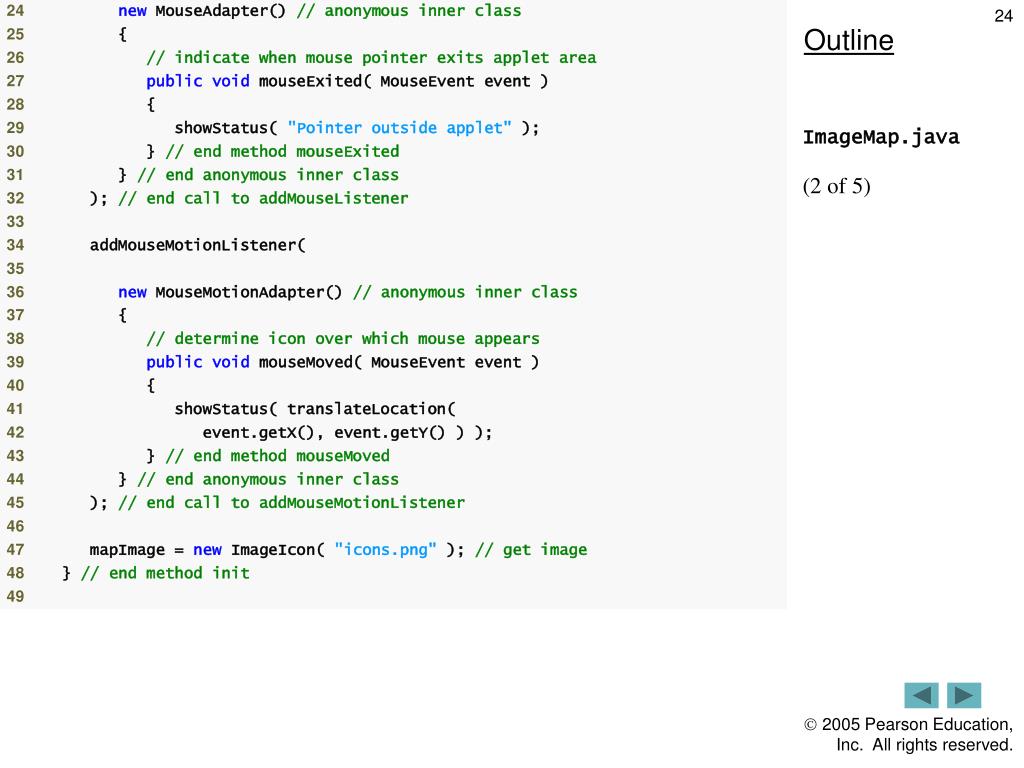Select the "Pointer outside applet" string
1024x768 pixels.
(399, 128)
